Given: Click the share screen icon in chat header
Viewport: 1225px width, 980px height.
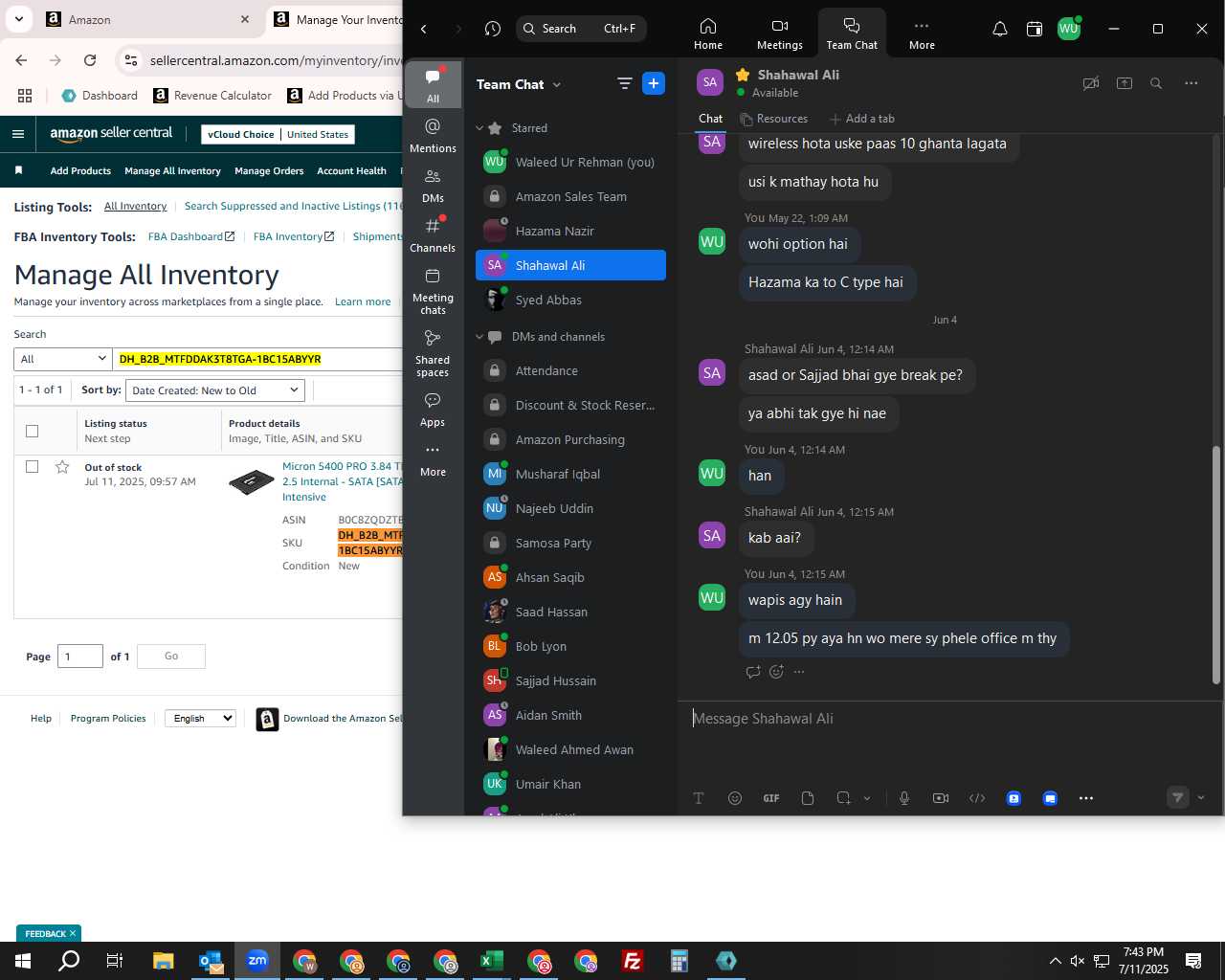Looking at the screenshot, I should [x=1125, y=83].
